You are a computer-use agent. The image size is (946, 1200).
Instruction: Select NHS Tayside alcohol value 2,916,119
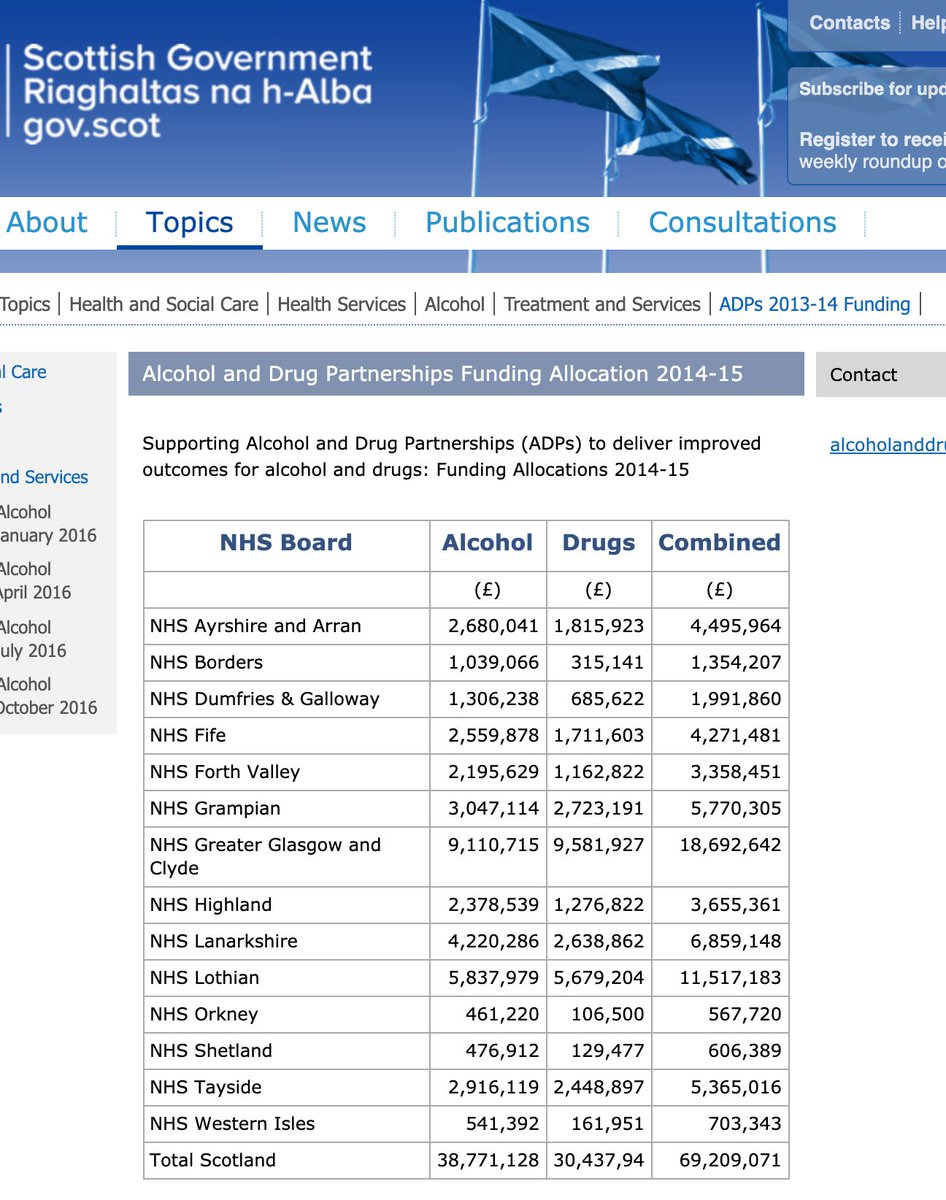point(494,1087)
